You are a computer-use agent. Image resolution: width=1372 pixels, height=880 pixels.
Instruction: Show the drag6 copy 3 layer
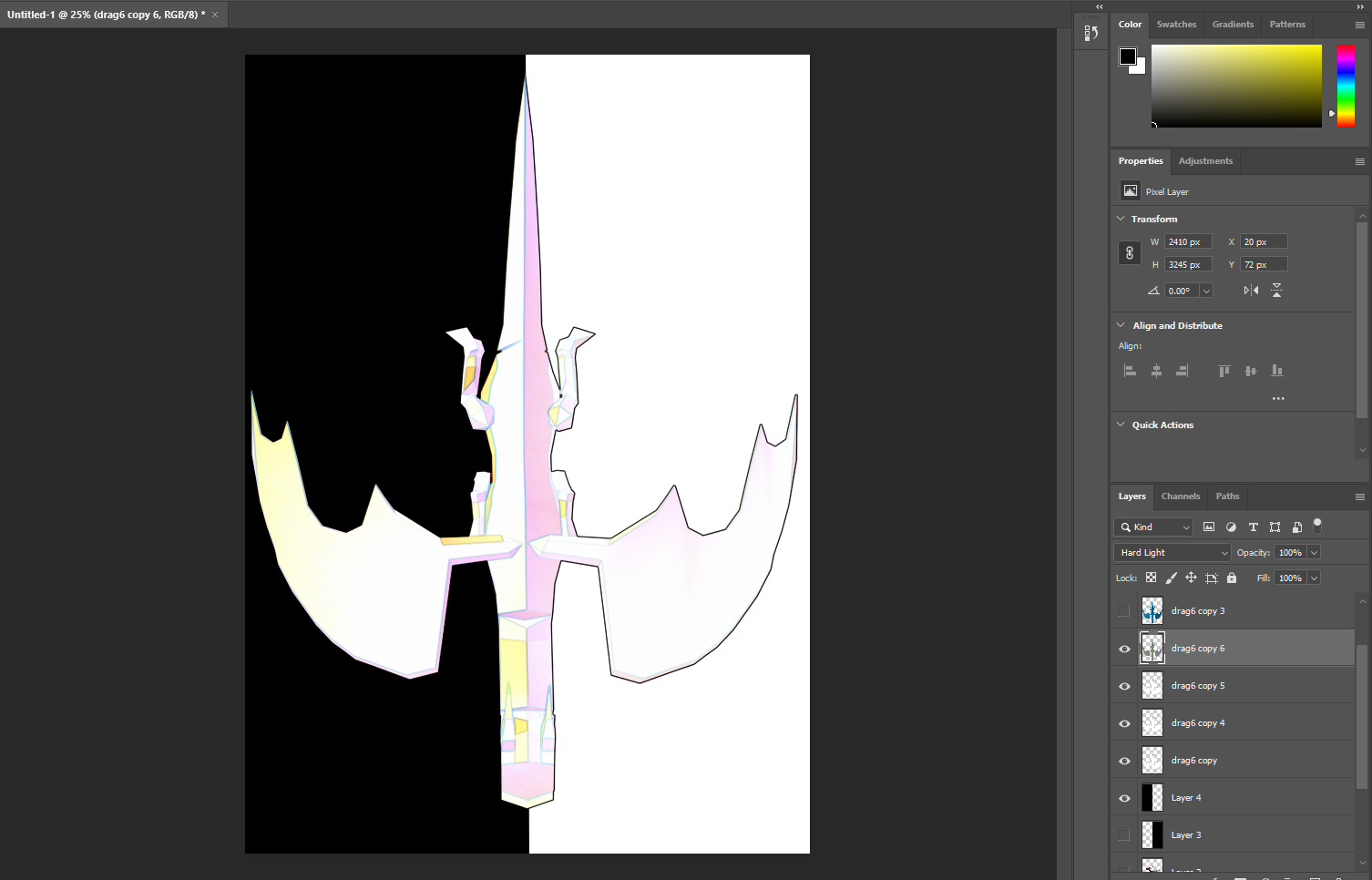tap(1124, 611)
